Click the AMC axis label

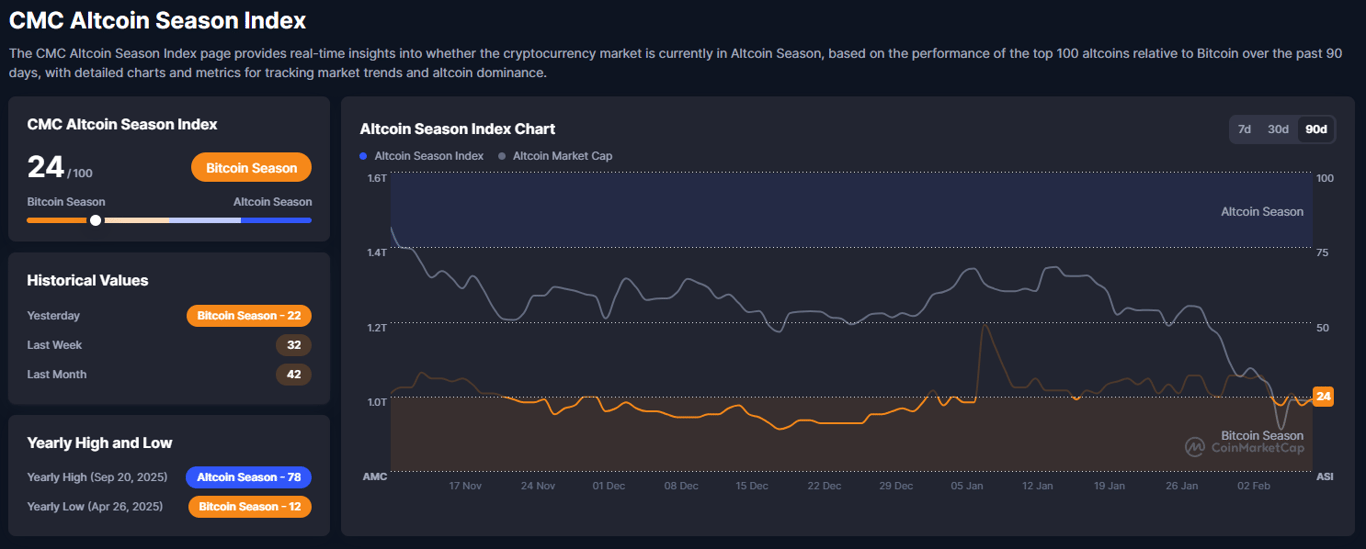[374, 477]
